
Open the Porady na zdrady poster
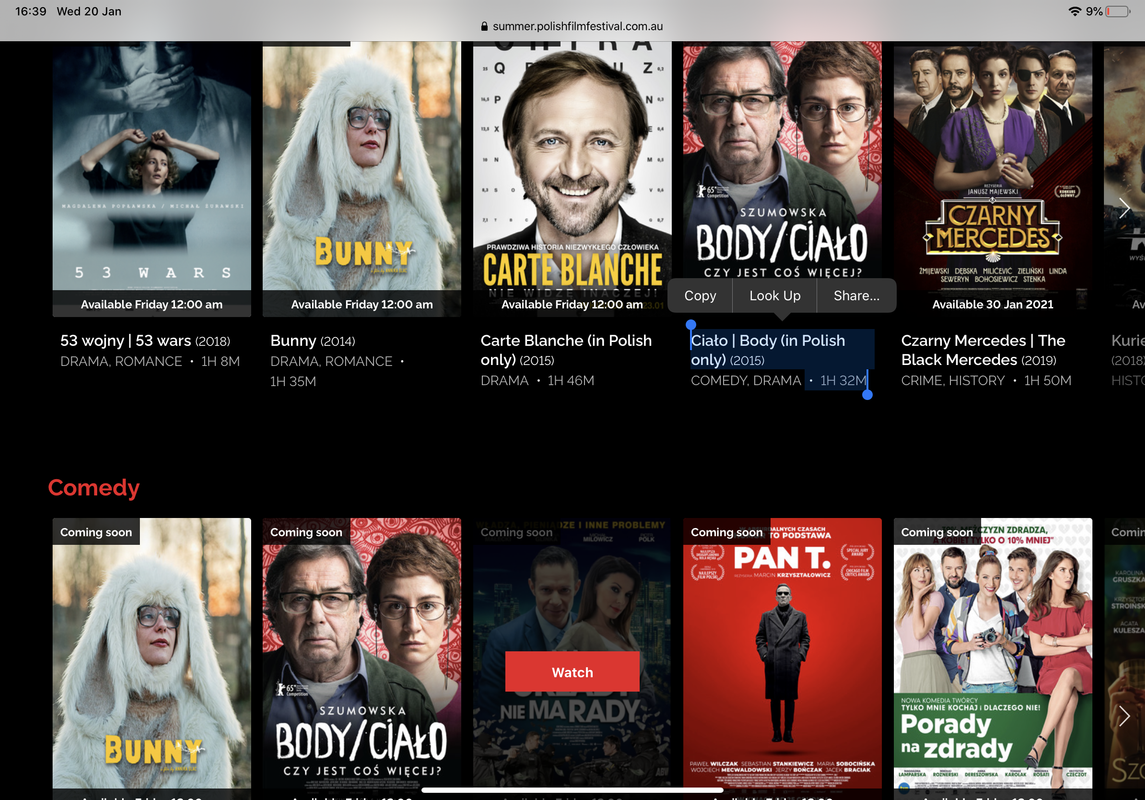[992, 653]
